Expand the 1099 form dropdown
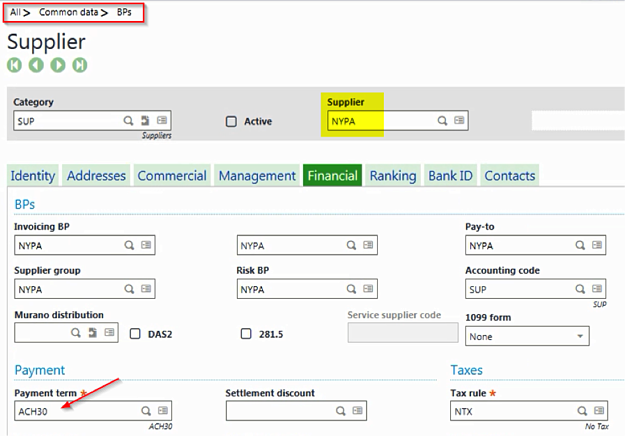Image resolution: width=625 pixels, height=436 pixels. click(x=581, y=336)
